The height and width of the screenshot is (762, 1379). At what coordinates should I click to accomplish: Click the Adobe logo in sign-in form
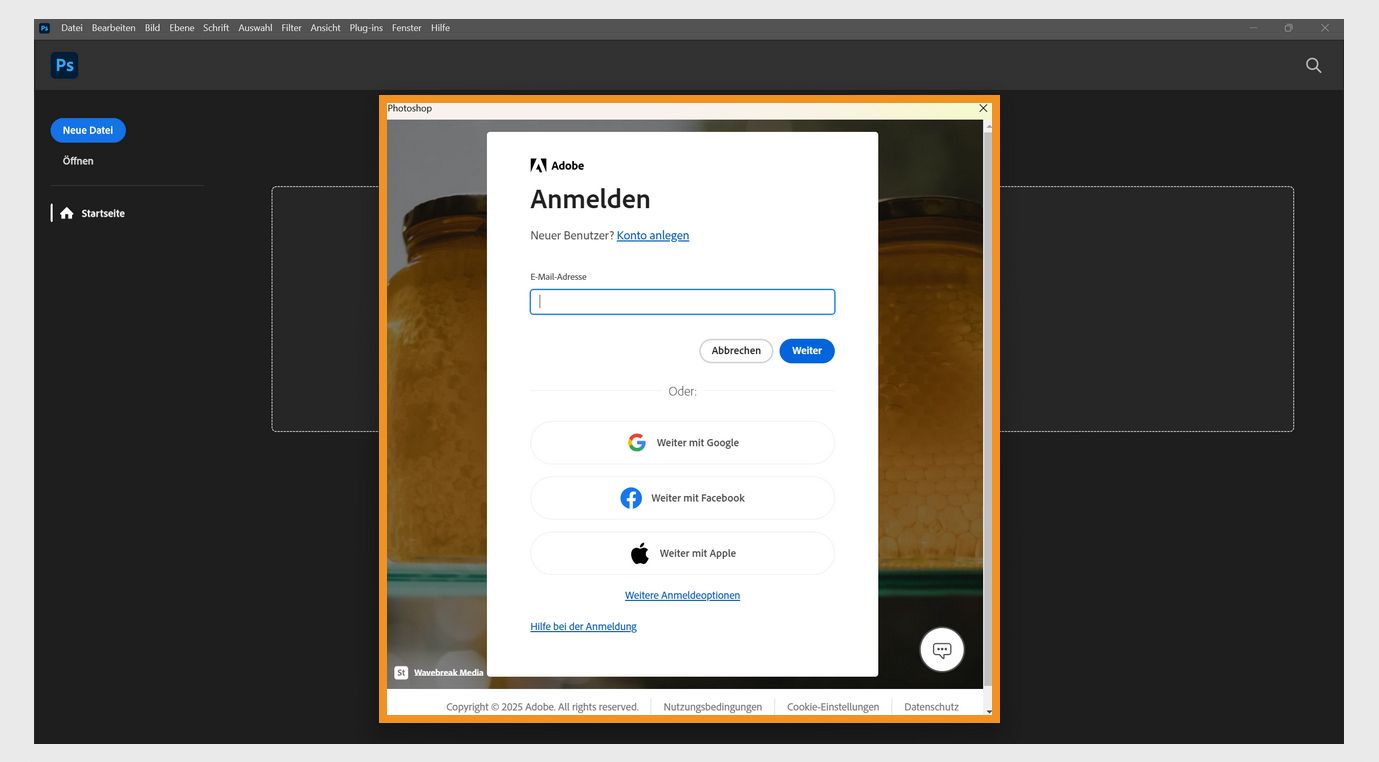coord(557,166)
